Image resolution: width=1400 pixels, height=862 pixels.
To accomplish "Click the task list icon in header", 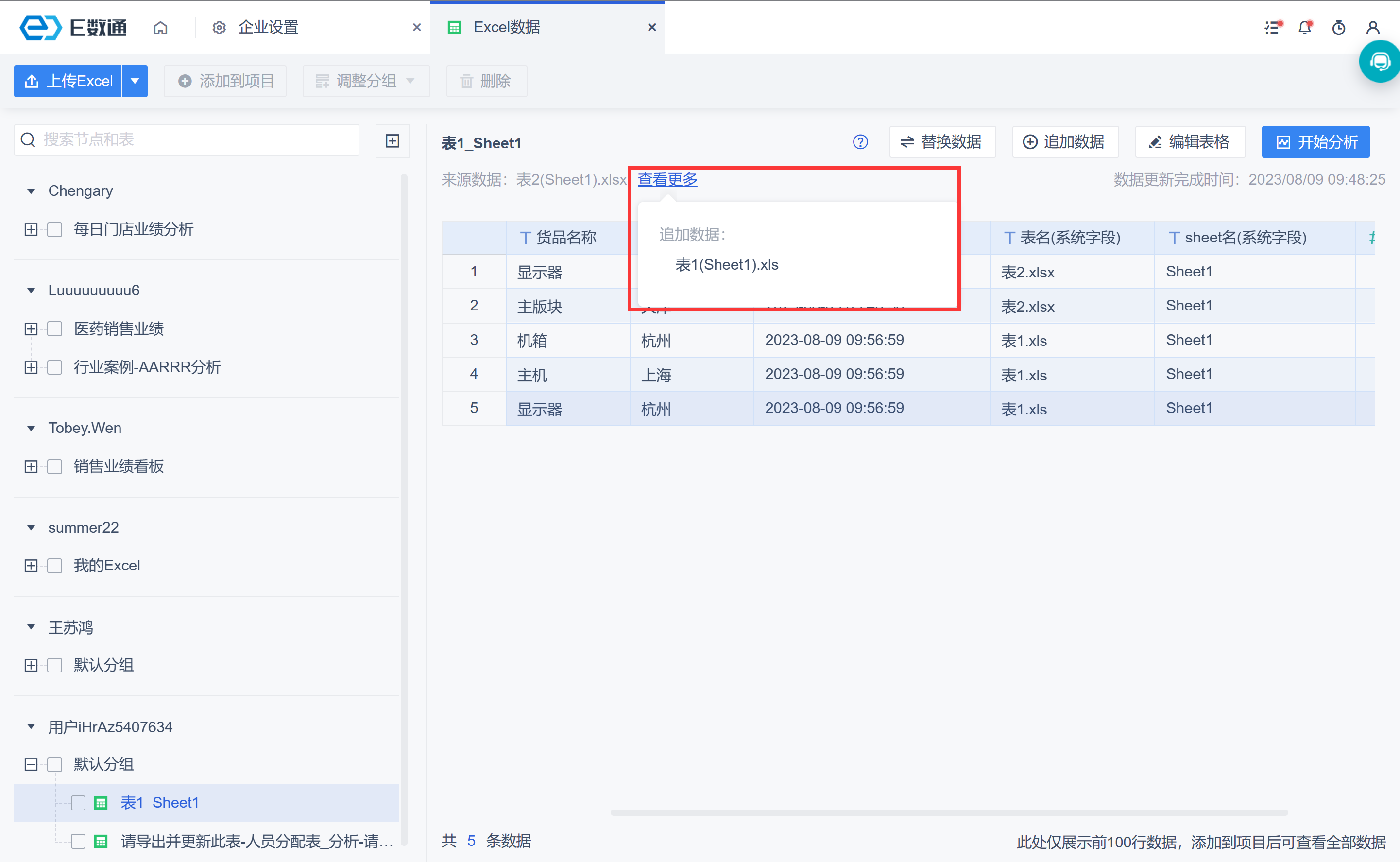I will (1272, 27).
